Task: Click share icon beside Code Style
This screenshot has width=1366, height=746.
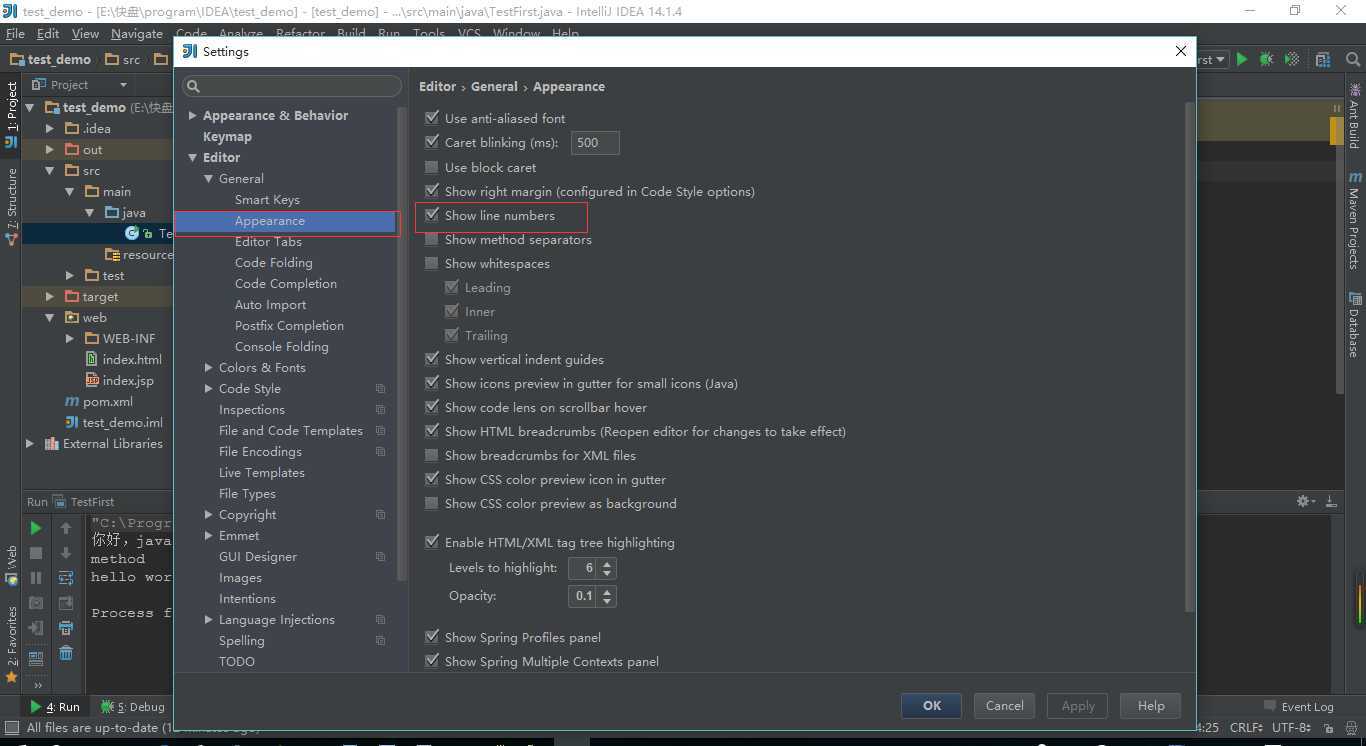Action: tap(381, 389)
